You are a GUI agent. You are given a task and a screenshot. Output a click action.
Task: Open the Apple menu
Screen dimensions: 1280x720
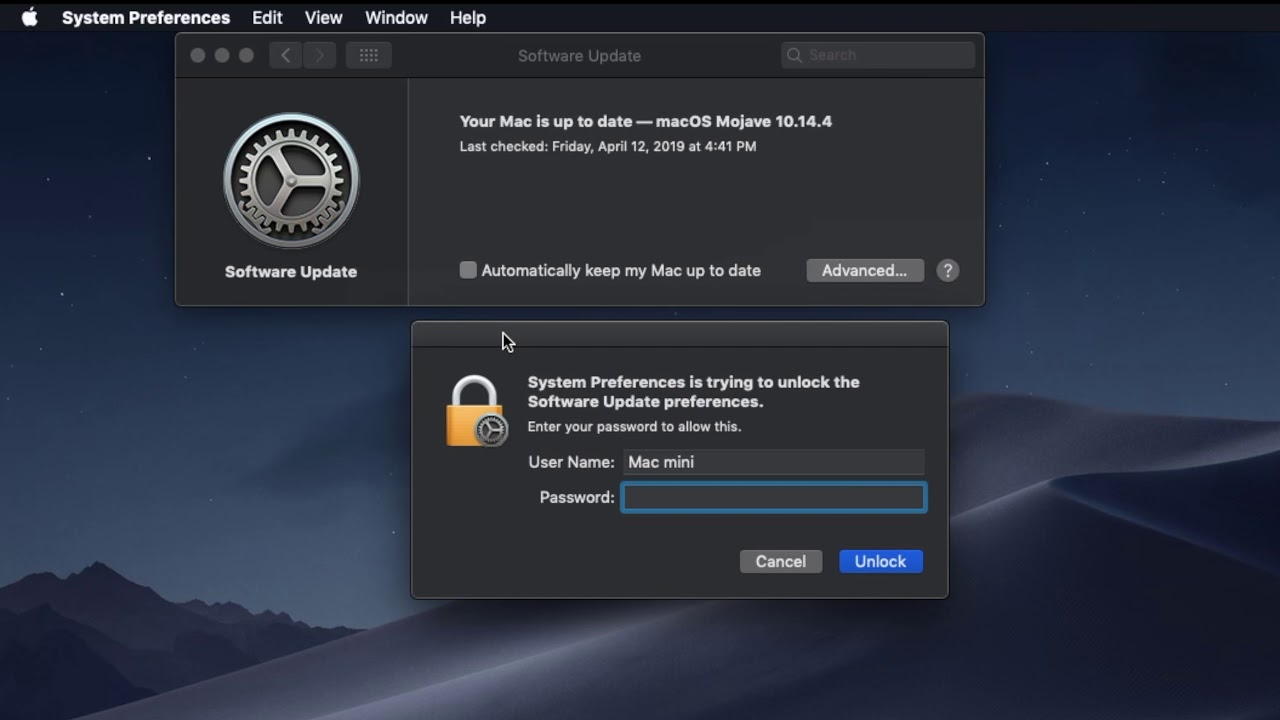click(x=30, y=17)
